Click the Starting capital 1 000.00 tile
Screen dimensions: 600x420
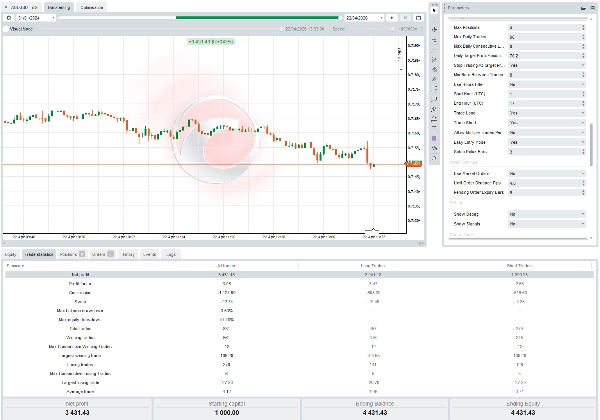227,409
